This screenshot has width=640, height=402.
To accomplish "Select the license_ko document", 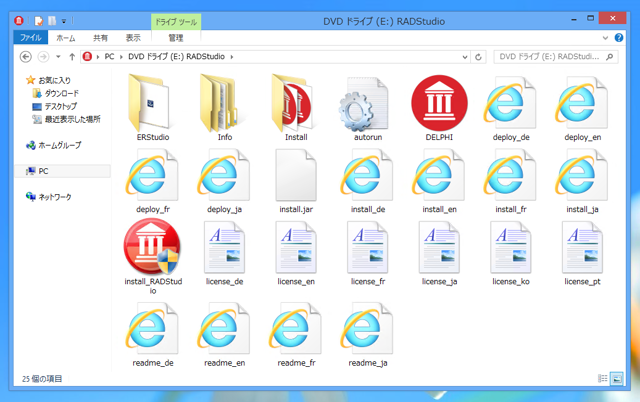I will point(511,253).
